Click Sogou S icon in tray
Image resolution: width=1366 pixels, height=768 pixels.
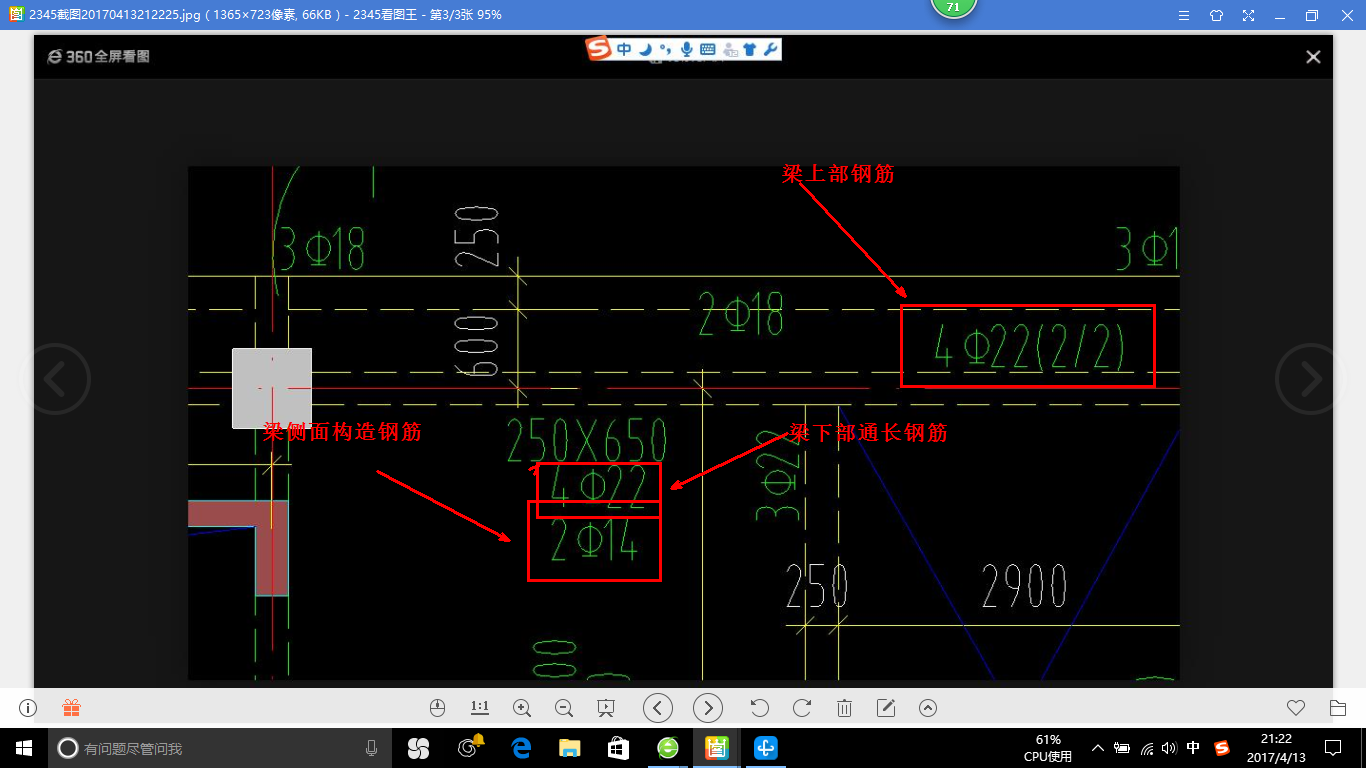[1222, 748]
